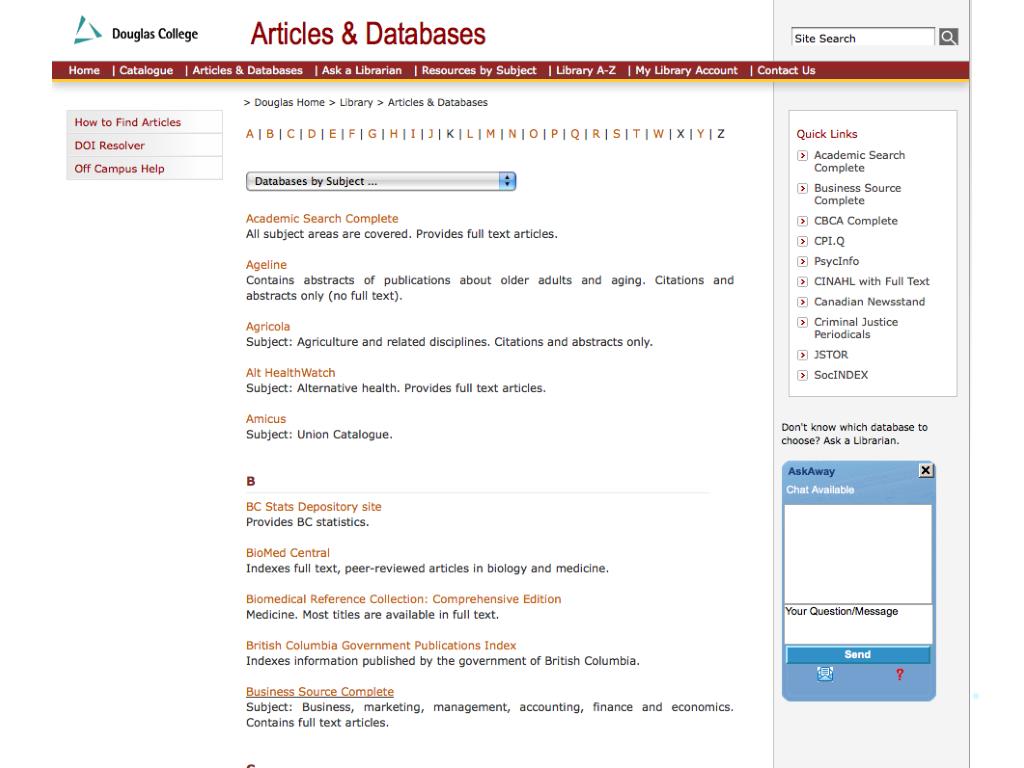Open the Agricola database link

tap(268, 327)
